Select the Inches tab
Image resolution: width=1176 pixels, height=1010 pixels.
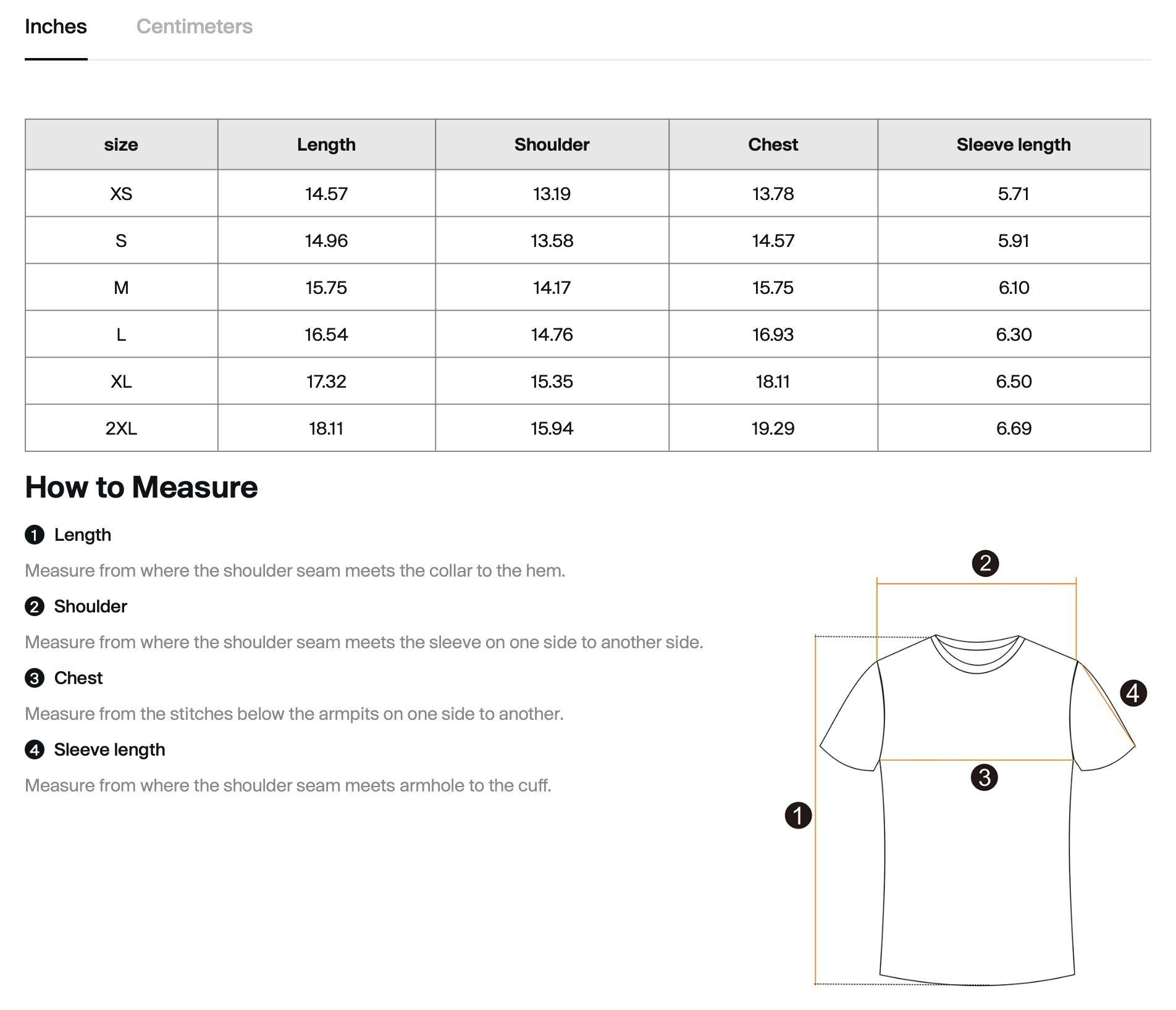(56, 27)
